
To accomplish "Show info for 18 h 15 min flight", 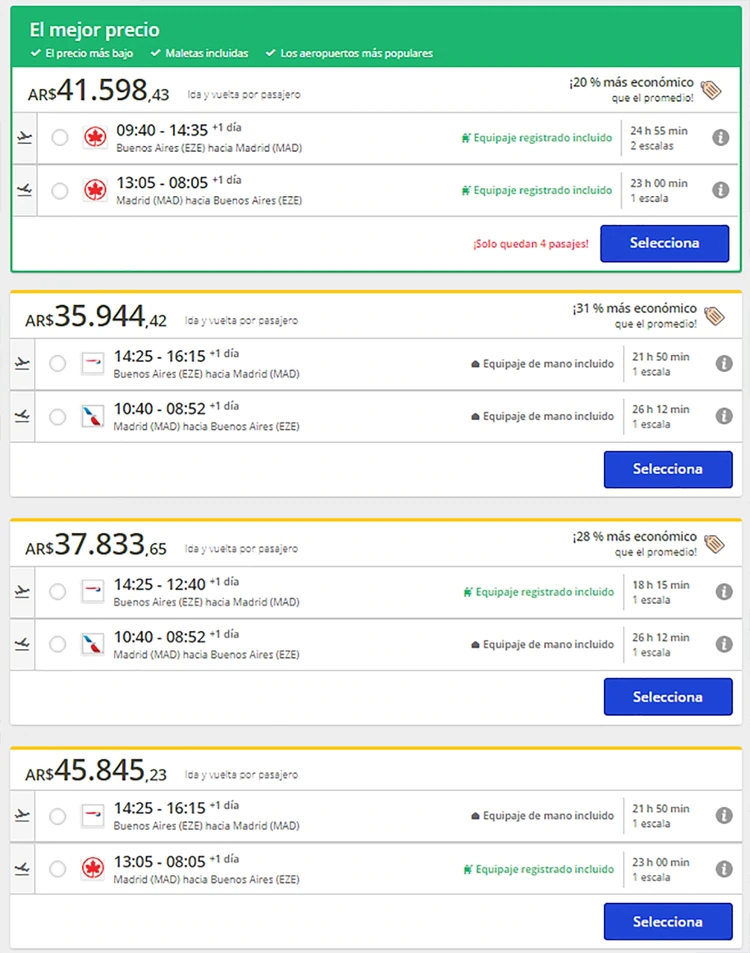I will (x=724, y=592).
